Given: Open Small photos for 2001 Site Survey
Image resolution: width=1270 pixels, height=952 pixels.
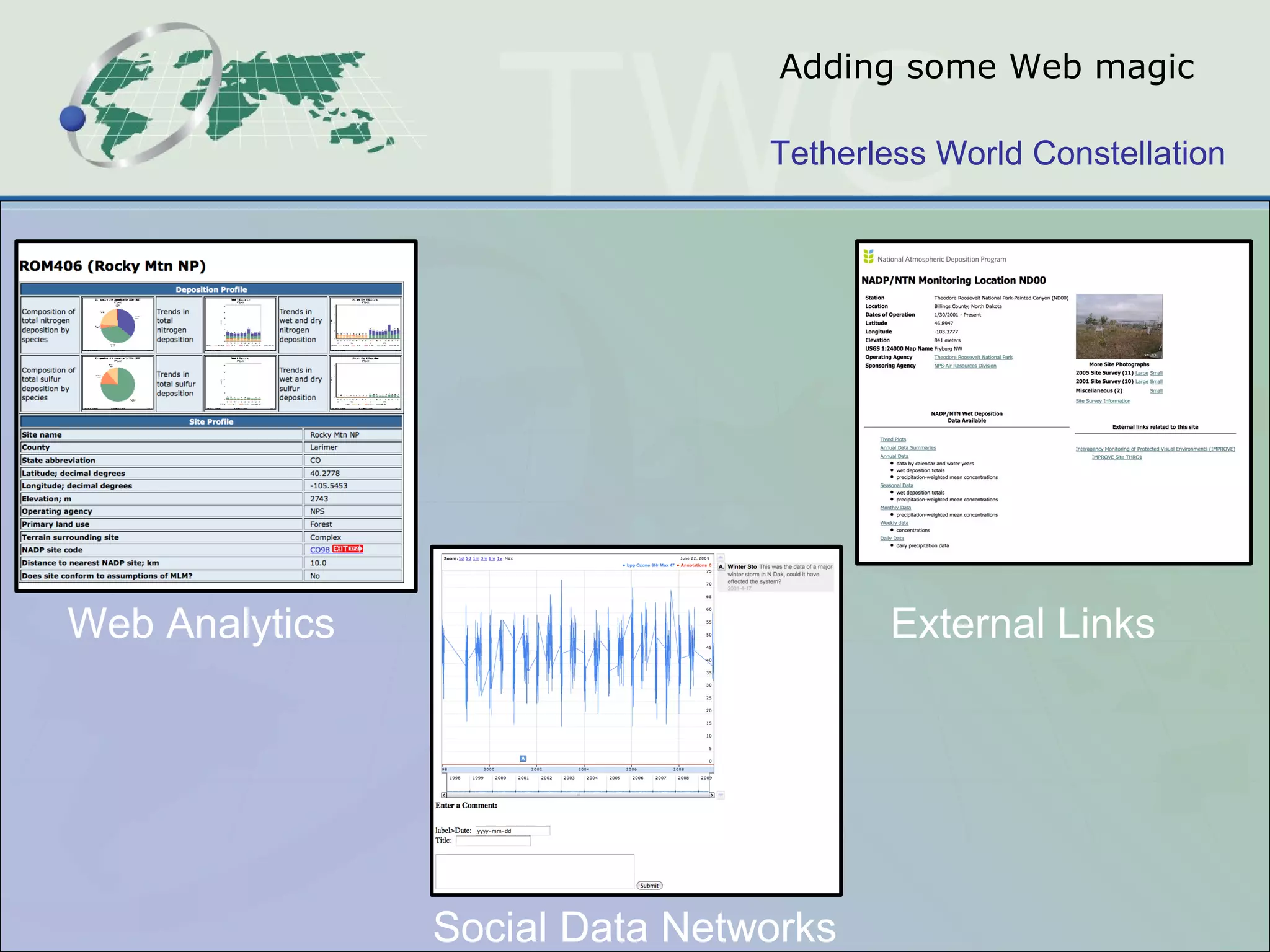Looking at the screenshot, I should coord(1157,382).
